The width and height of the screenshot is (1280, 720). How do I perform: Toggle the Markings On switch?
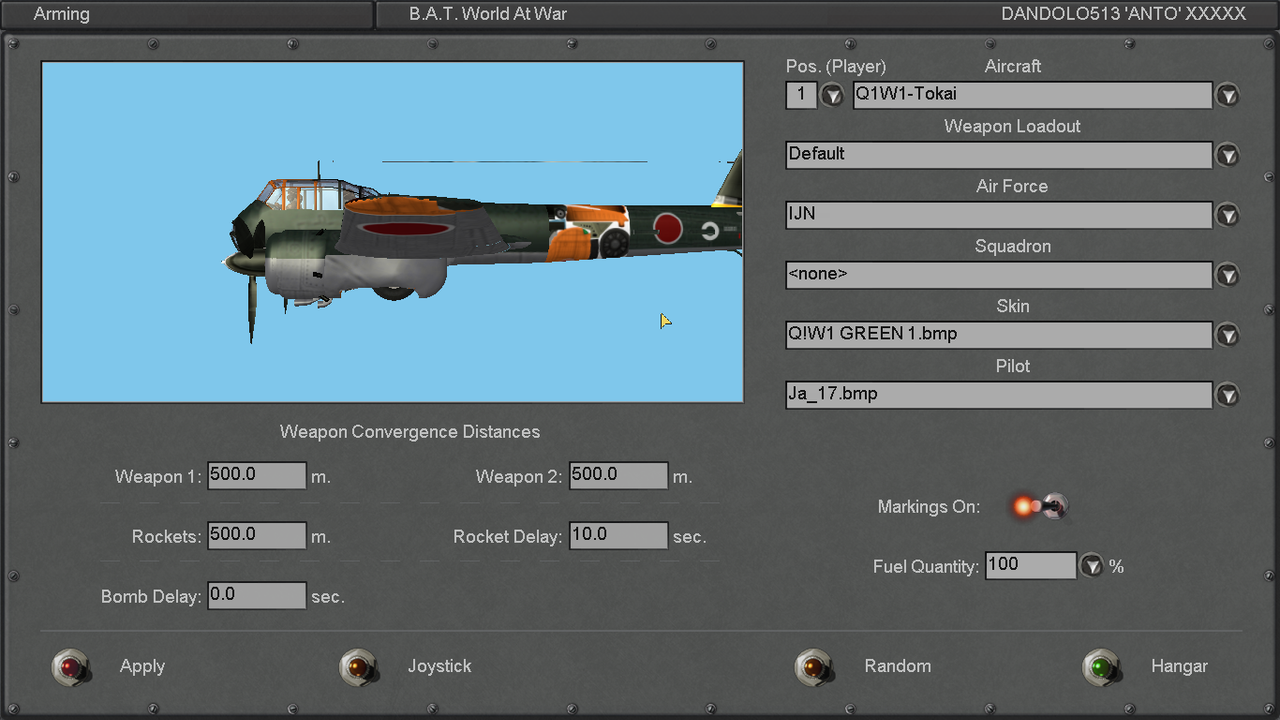tap(1040, 506)
